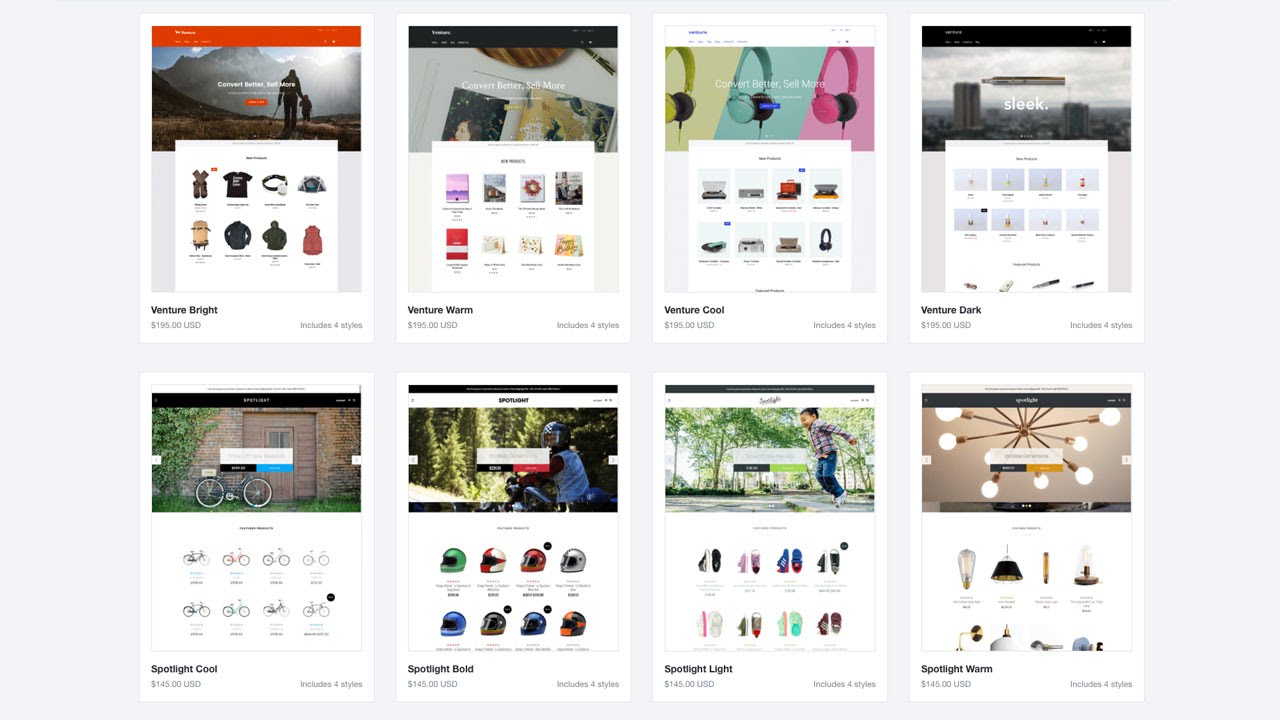Select the $145.00 USD price under Spotlight Light

point(689,684)
